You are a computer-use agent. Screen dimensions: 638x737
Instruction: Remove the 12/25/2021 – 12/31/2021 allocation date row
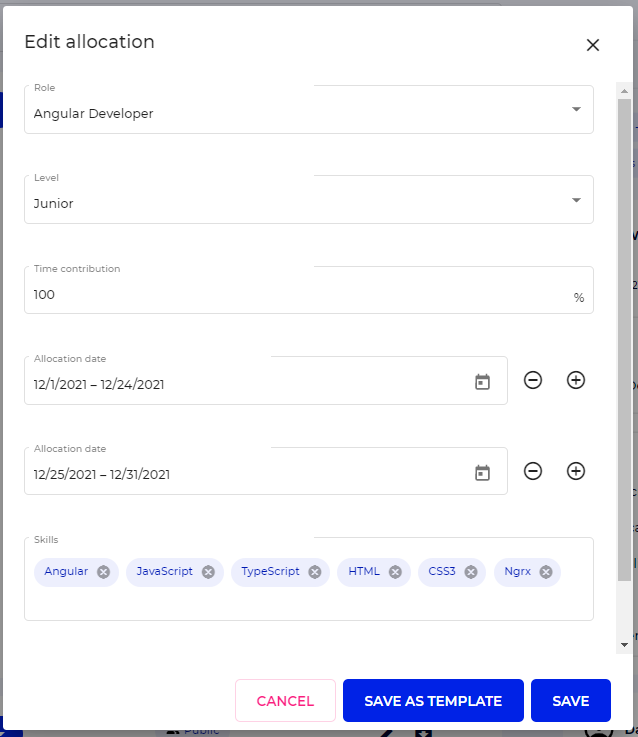coord(533,471)
